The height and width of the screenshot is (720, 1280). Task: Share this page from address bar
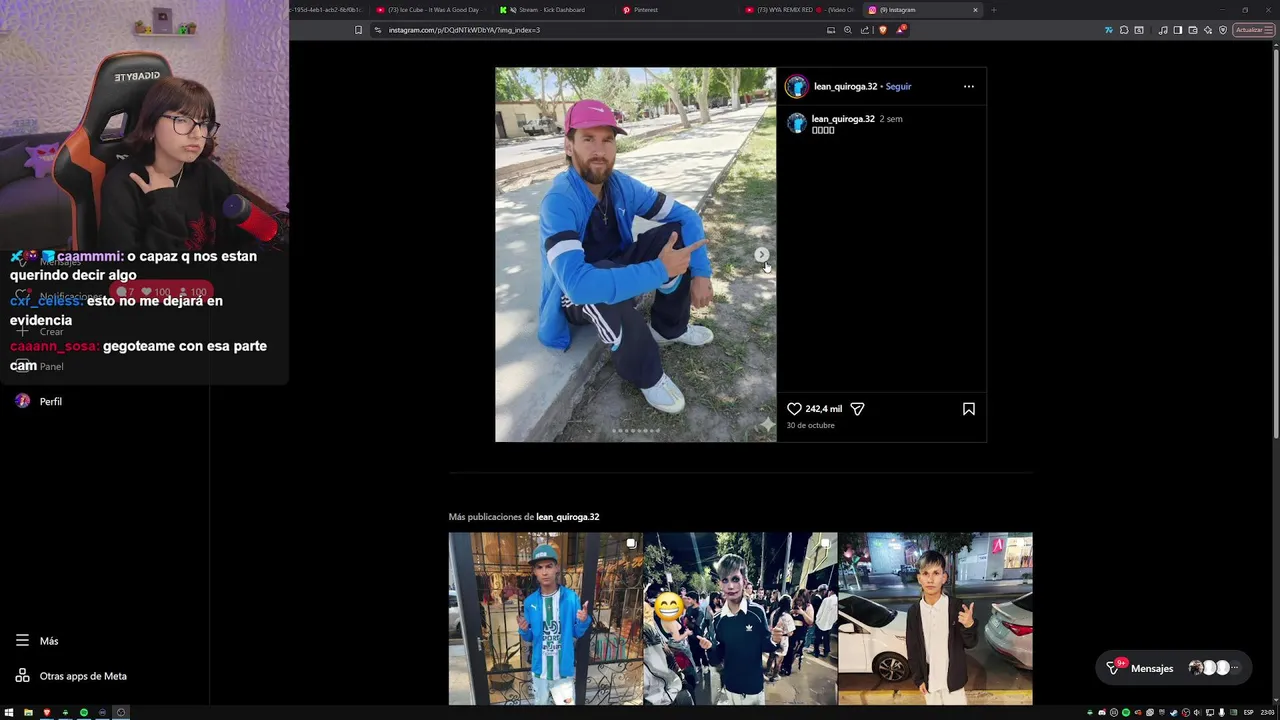[x=865, y=30]
